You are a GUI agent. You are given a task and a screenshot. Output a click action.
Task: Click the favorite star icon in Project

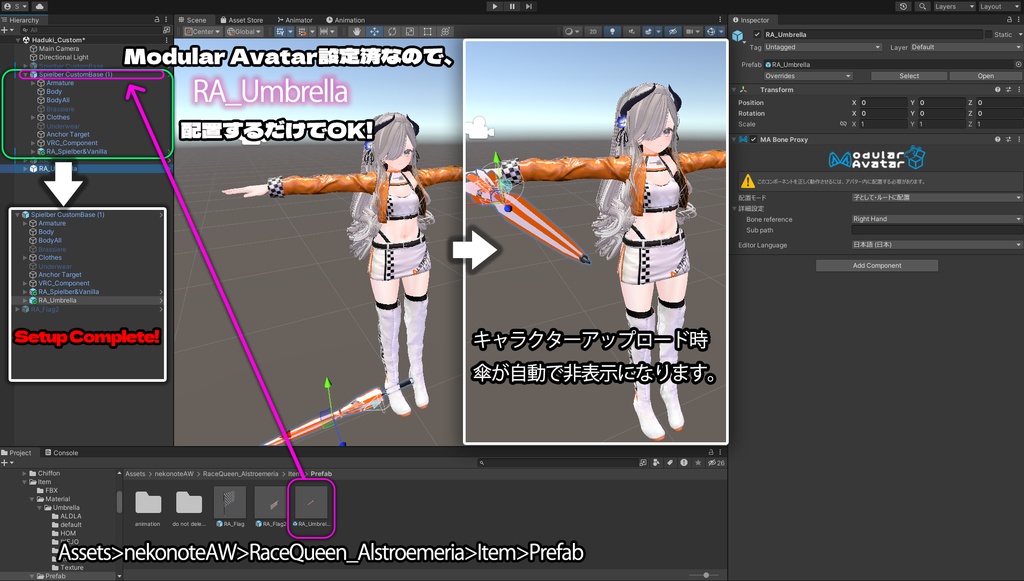698,463
